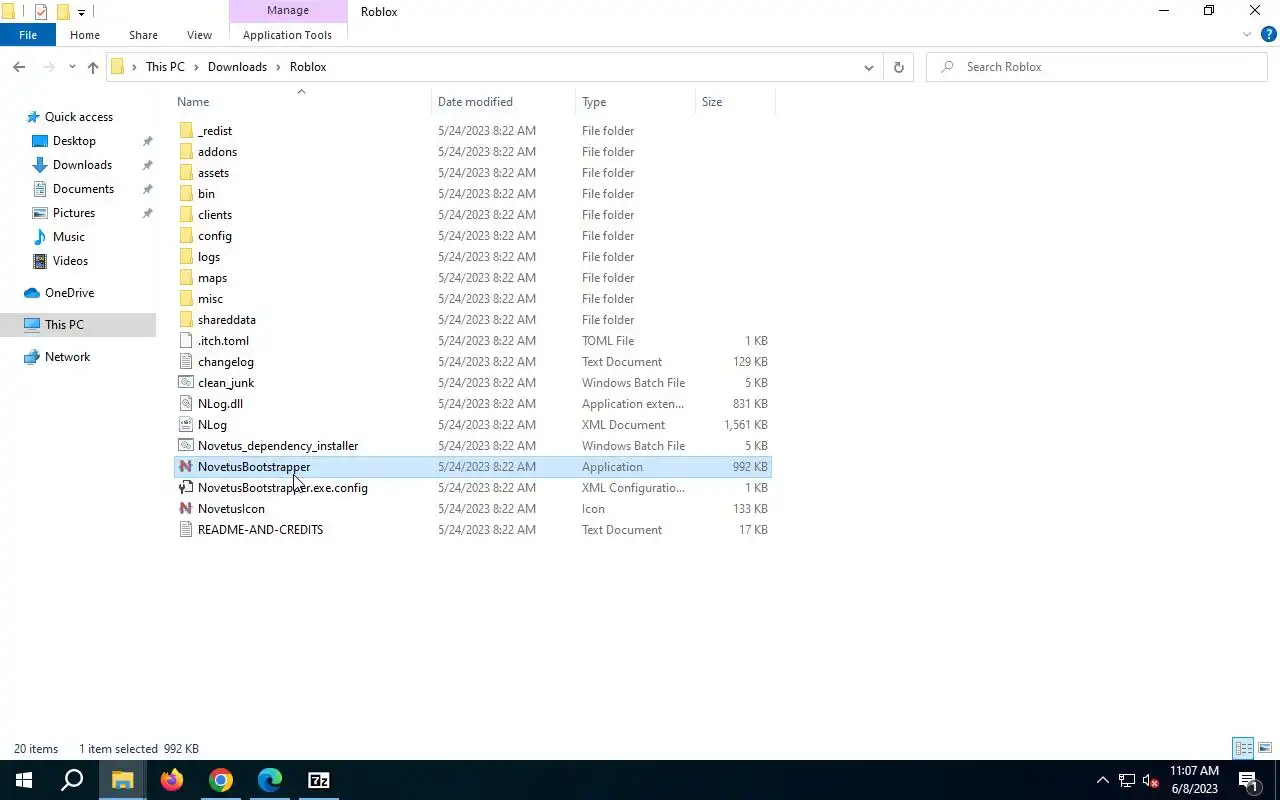This screenshot has height=800, width=1280.
Task: Select the addons folder icon
Action: (186, 152)
